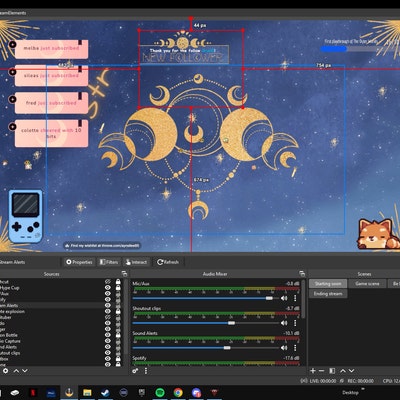Refresh the selected browser source

pos(168,262)
